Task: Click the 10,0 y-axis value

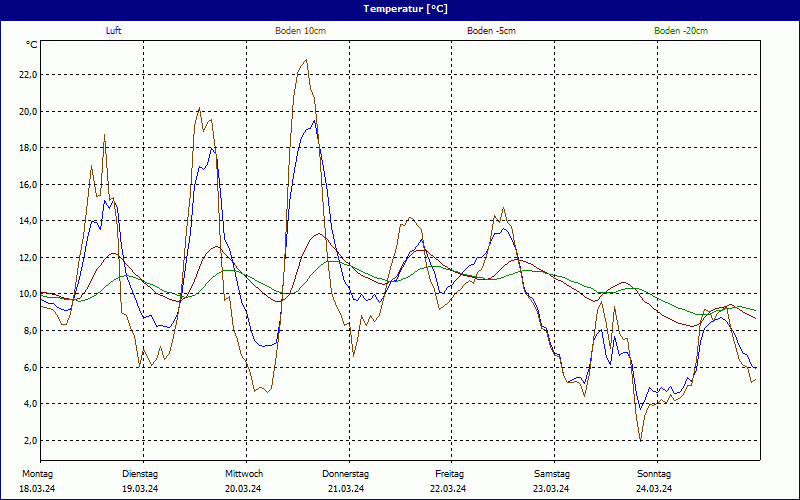Action: click(28, 294)
